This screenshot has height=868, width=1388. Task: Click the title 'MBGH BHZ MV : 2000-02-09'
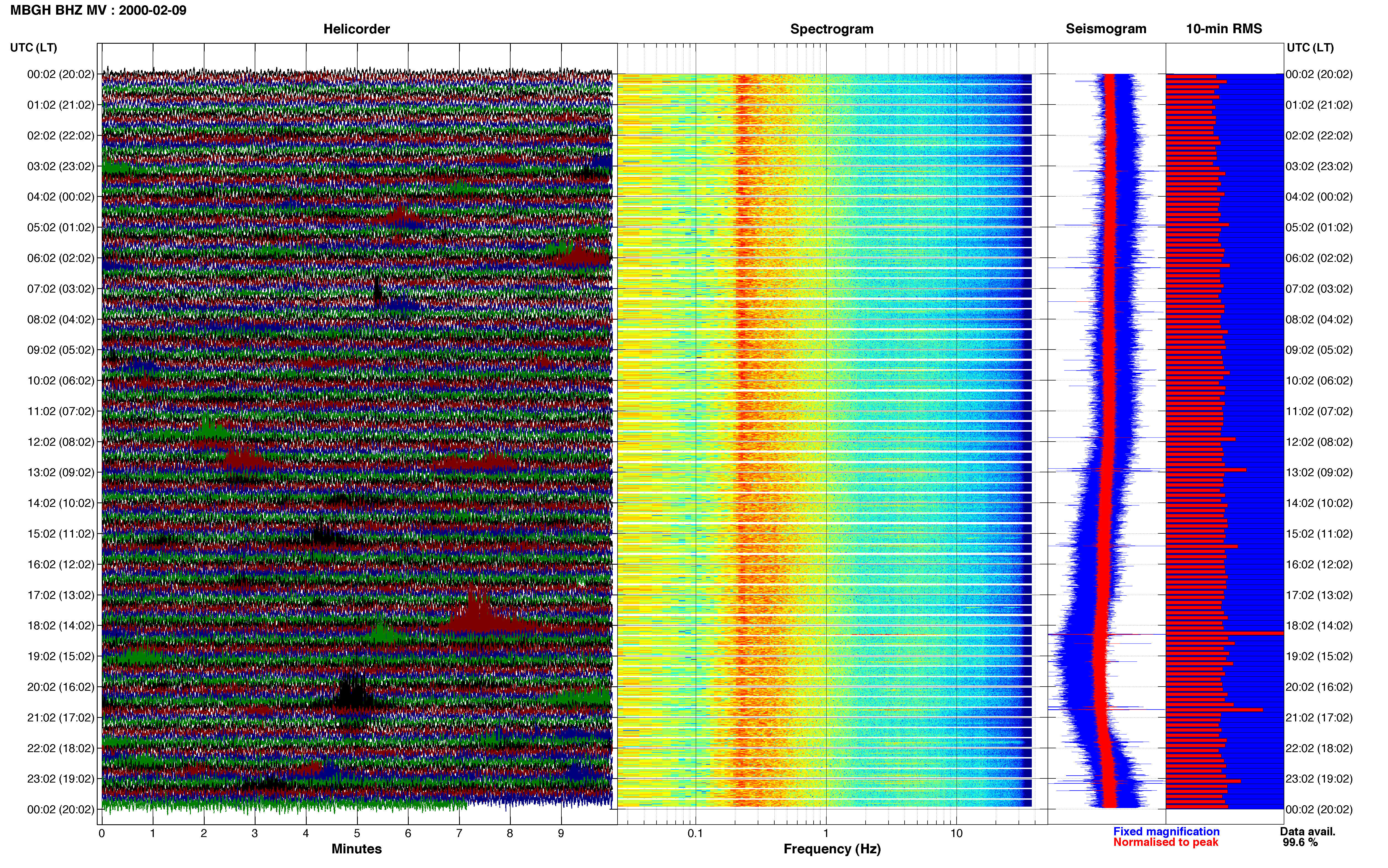[98, 10]
